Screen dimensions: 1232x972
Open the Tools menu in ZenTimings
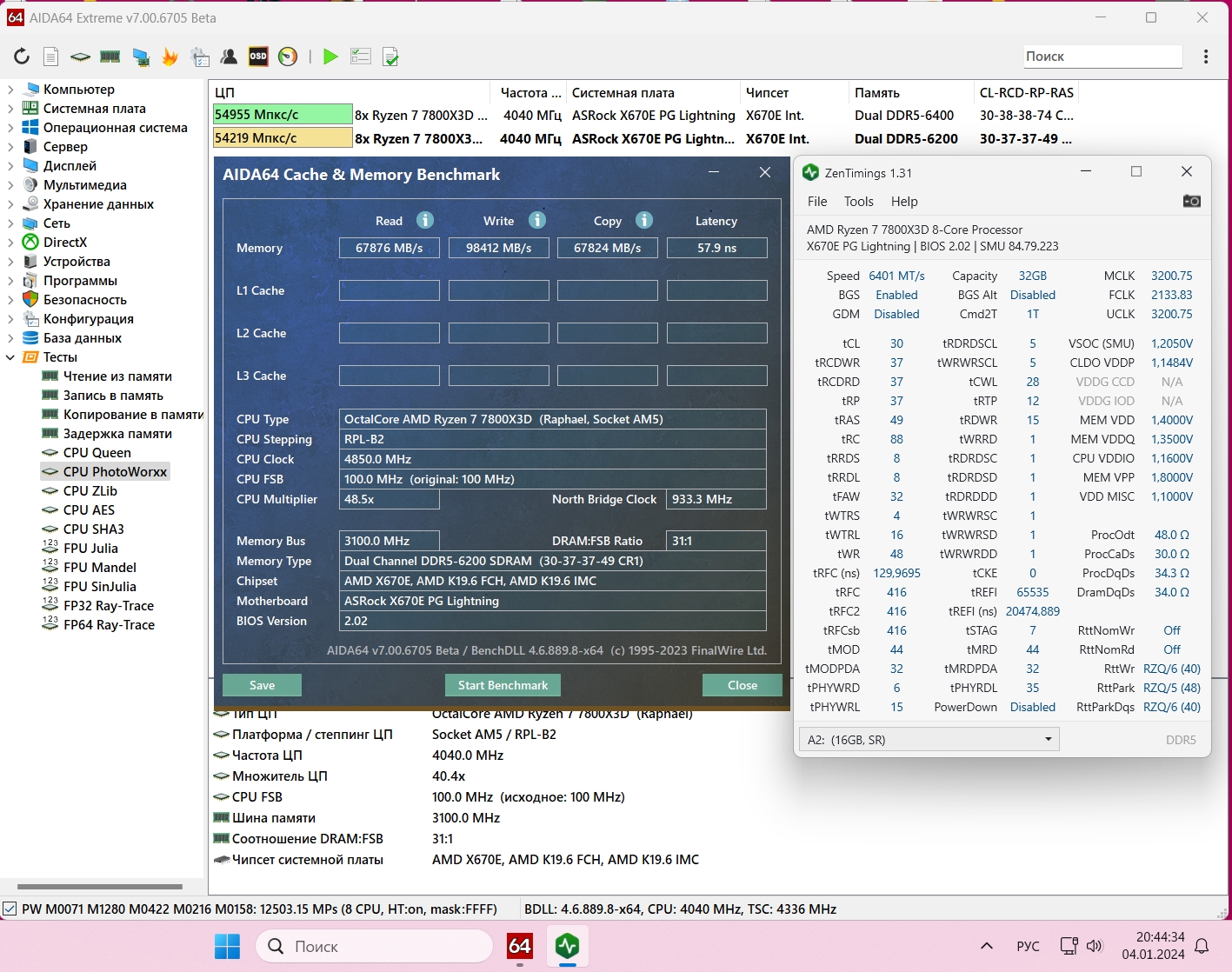pyautogui.click(x=859, y=201)
